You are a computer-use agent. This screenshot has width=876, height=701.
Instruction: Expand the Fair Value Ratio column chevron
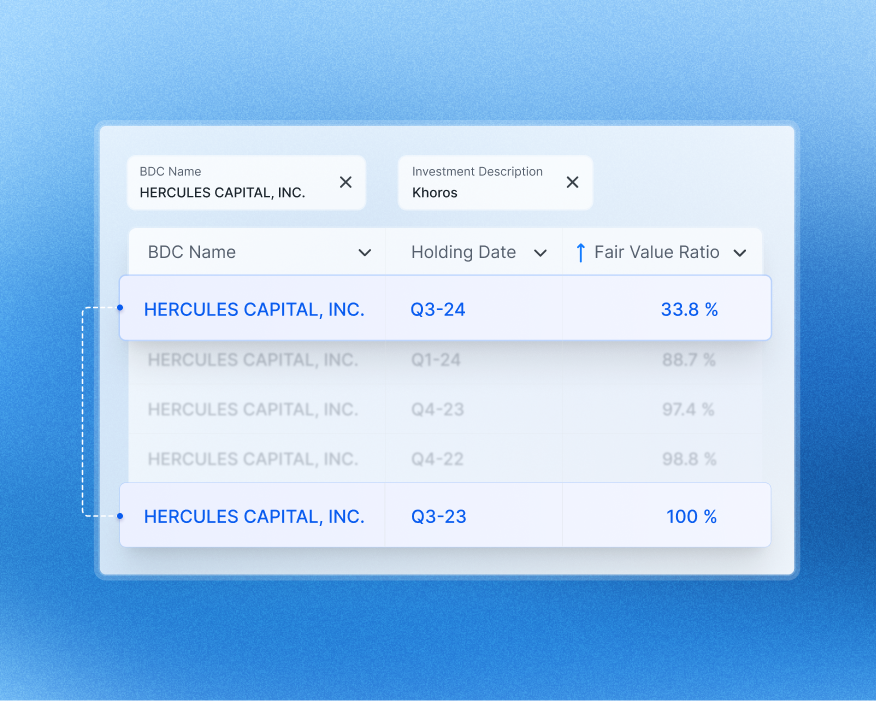[x=740, y=252]
